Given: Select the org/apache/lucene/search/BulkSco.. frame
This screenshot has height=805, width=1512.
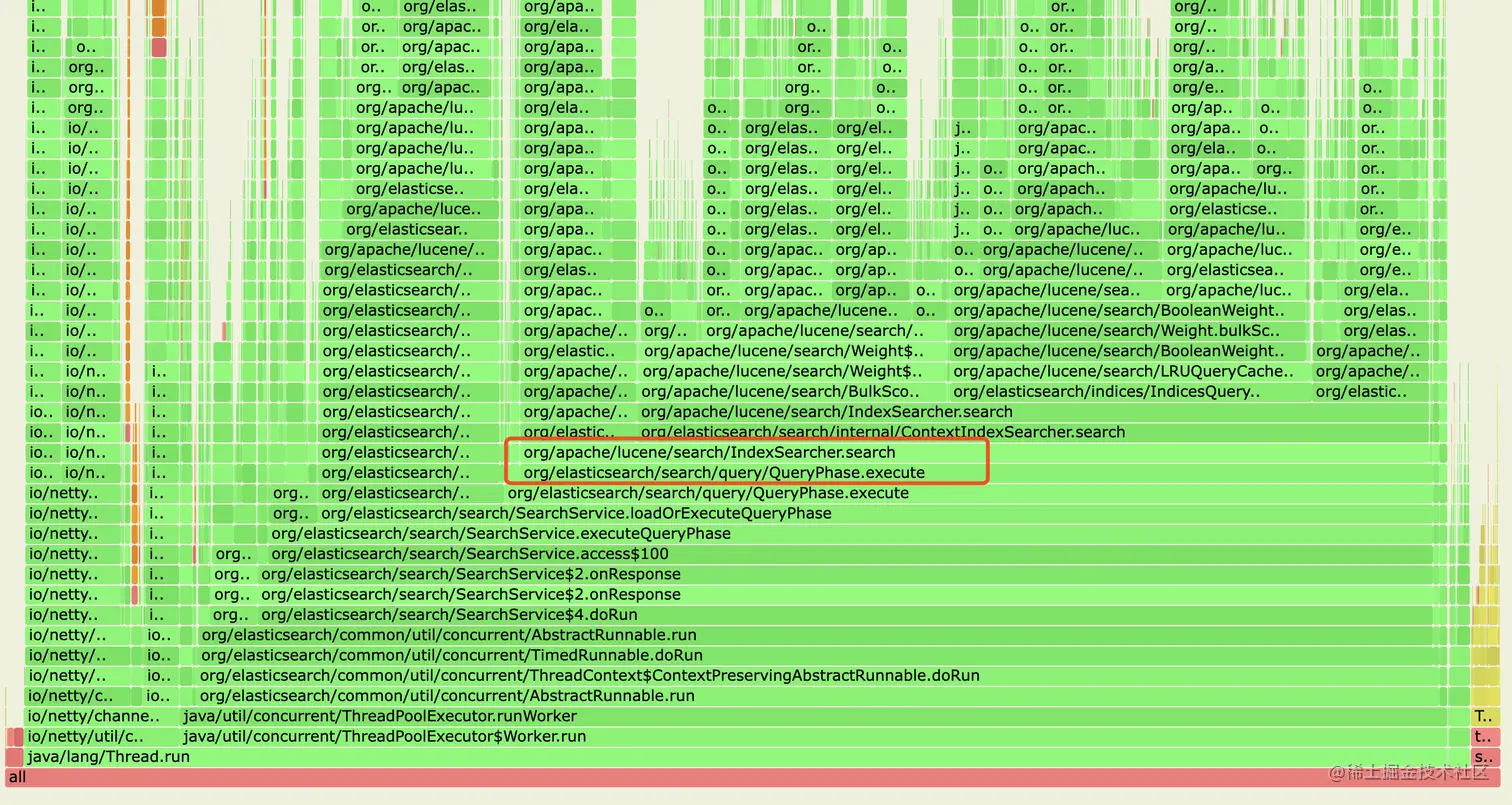Looking at the screenshot, I should click(793, 392).
